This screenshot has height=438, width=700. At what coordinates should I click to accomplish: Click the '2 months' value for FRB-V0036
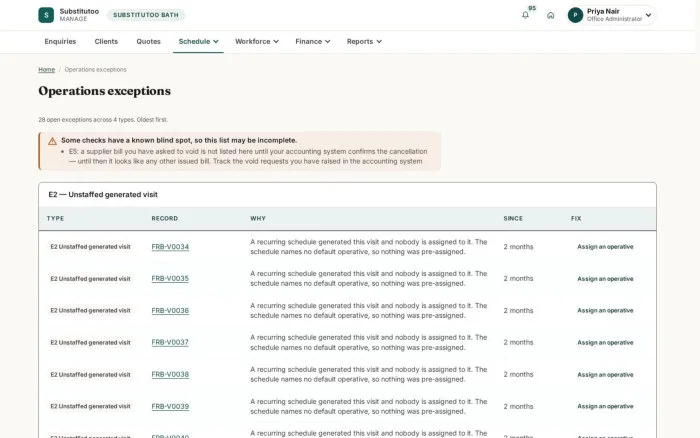(518, 311)
